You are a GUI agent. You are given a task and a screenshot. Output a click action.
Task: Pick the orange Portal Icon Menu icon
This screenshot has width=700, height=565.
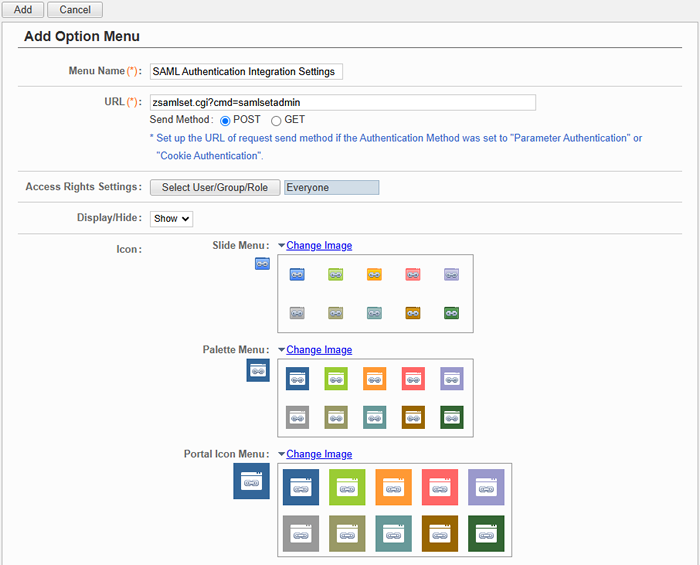tap(394, 487)
